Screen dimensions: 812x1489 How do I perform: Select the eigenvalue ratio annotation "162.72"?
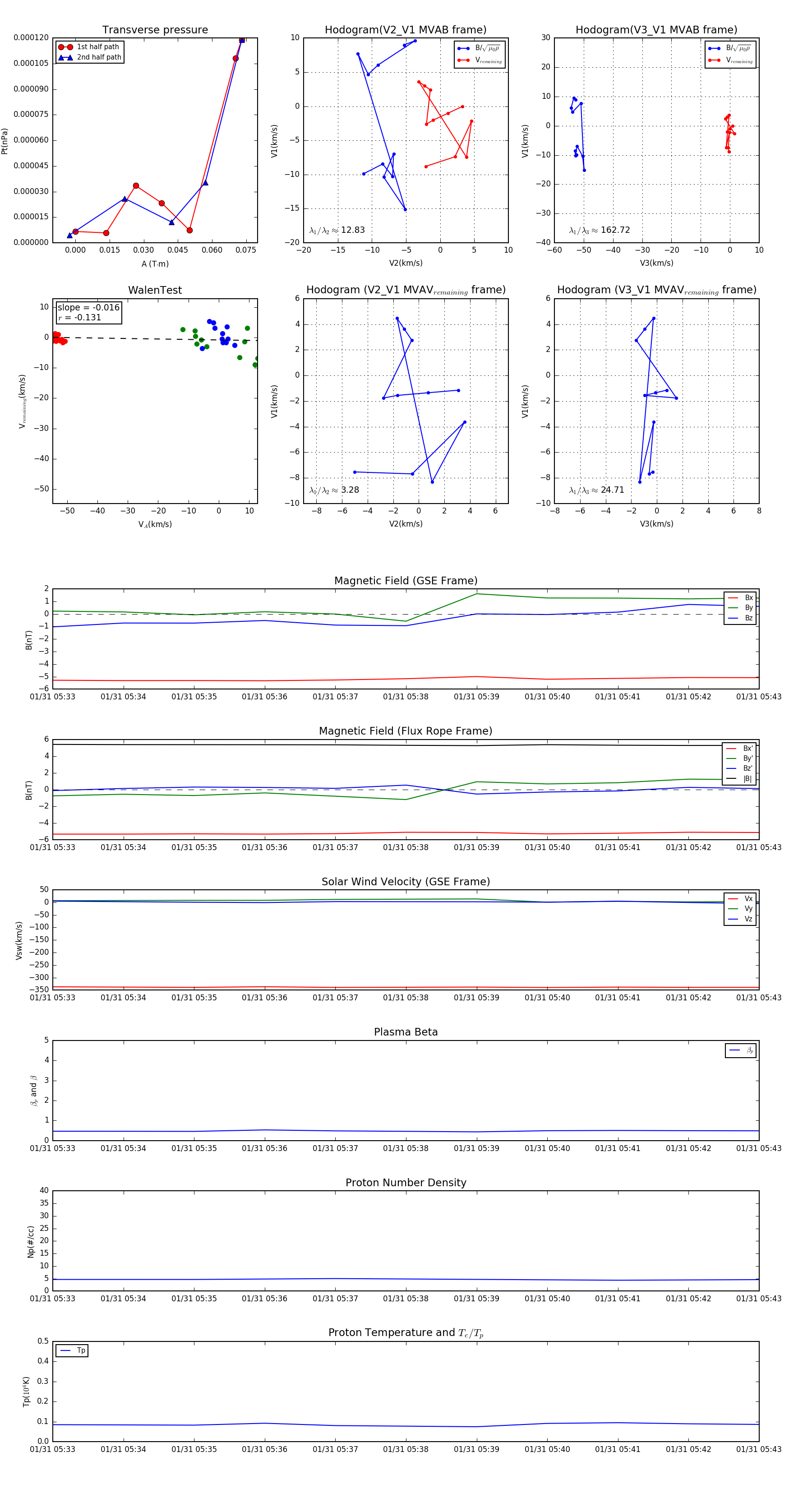coord(600,230)
